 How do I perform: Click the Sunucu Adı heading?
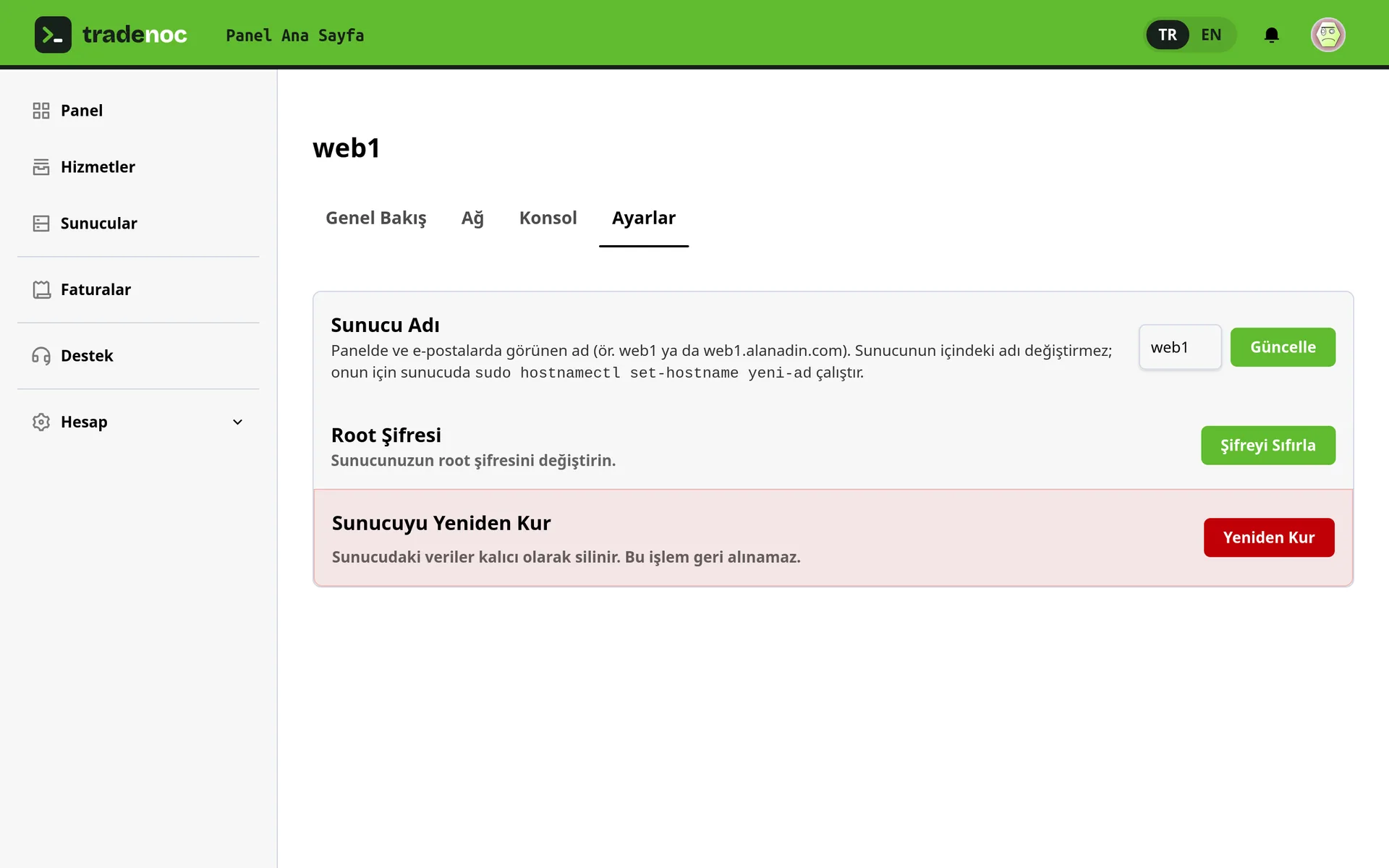385,325
